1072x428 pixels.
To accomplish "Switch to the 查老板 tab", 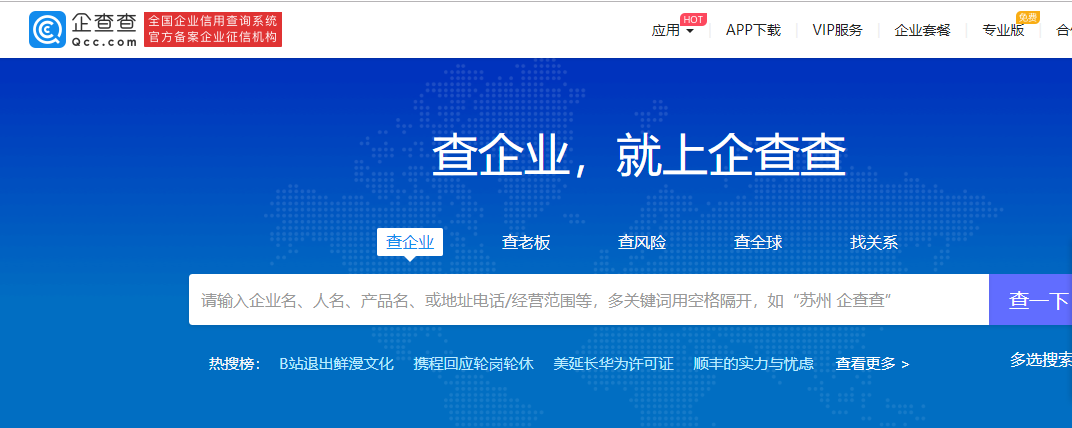I will click(x=526, y=243).
